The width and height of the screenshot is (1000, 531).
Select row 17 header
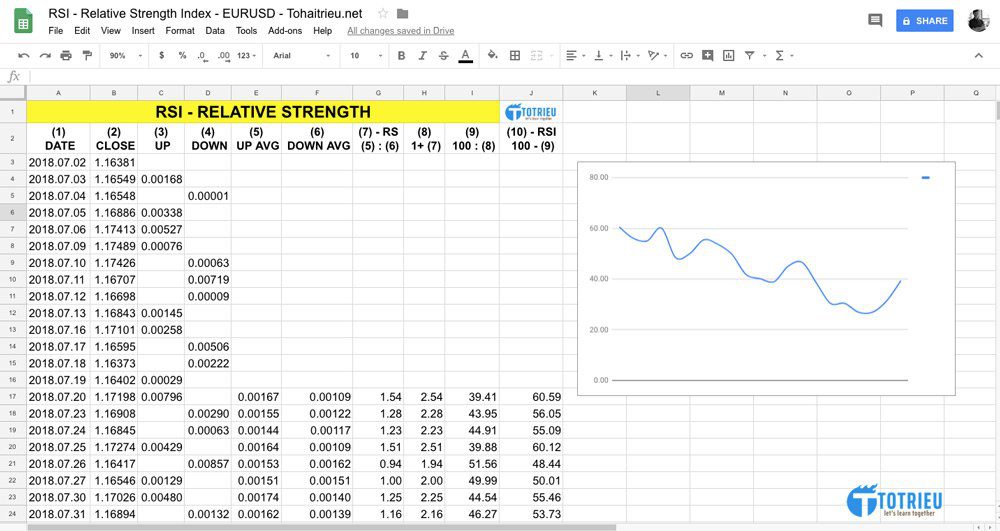point(13,396)
